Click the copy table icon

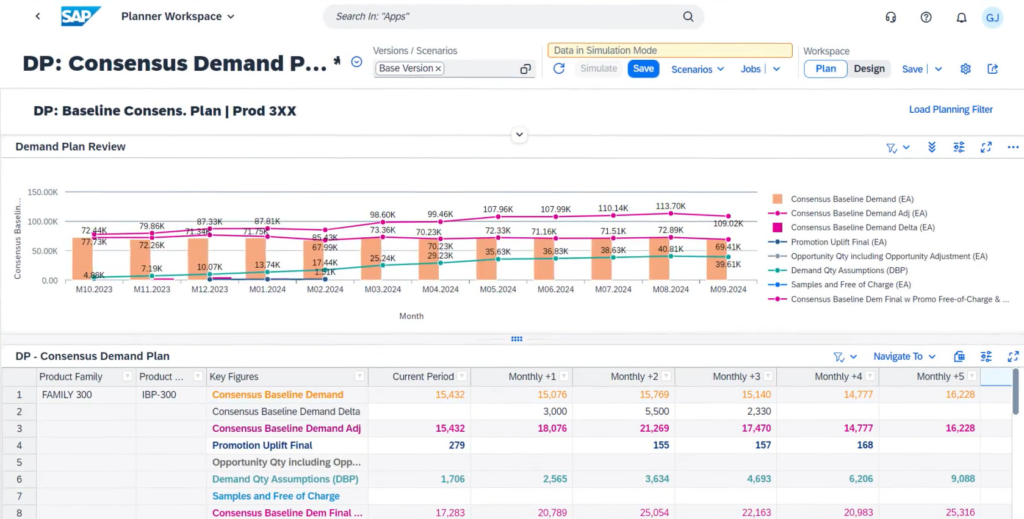coord(959,356)
